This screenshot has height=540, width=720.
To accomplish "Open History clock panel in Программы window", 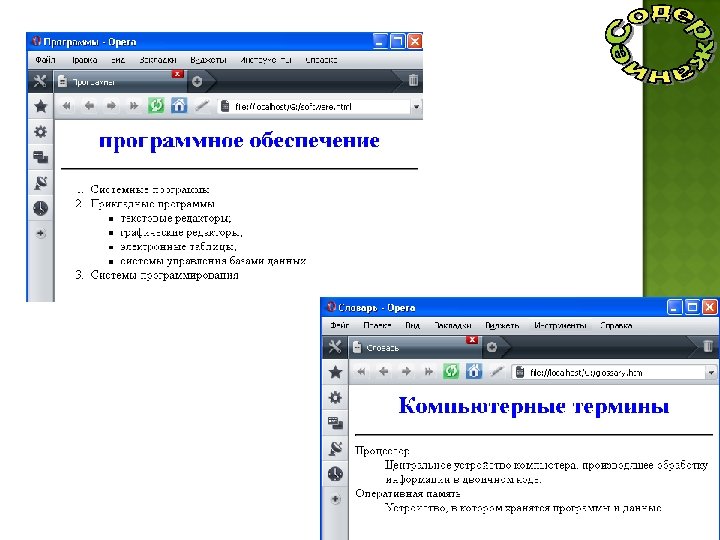I will [40, 208].
